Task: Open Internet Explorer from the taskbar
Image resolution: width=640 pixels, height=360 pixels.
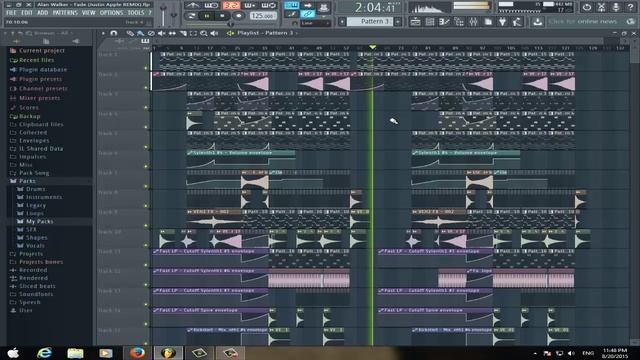Action: [x=44, y=353]
